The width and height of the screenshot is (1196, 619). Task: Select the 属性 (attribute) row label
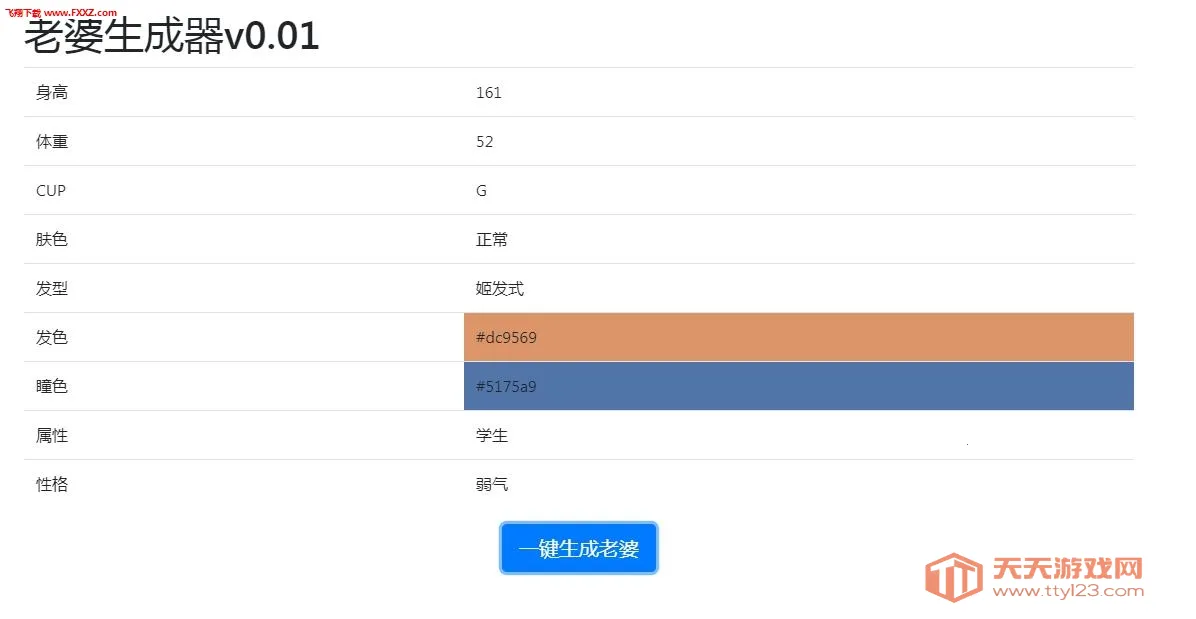tap(51, 436)
